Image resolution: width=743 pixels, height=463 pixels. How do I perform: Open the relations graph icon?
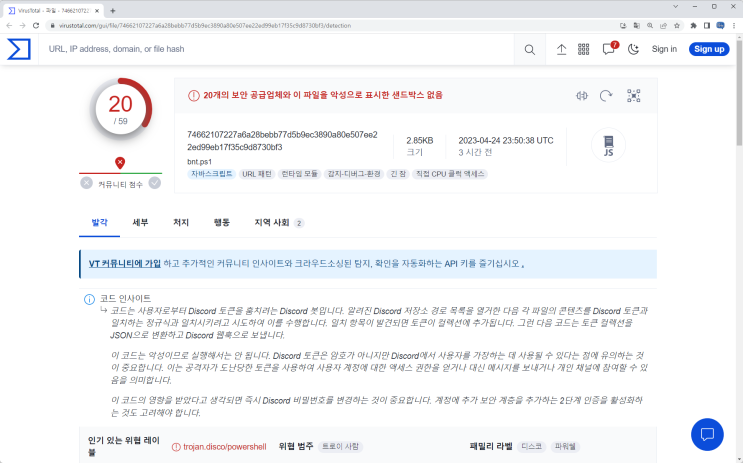[x=634, y=96]
